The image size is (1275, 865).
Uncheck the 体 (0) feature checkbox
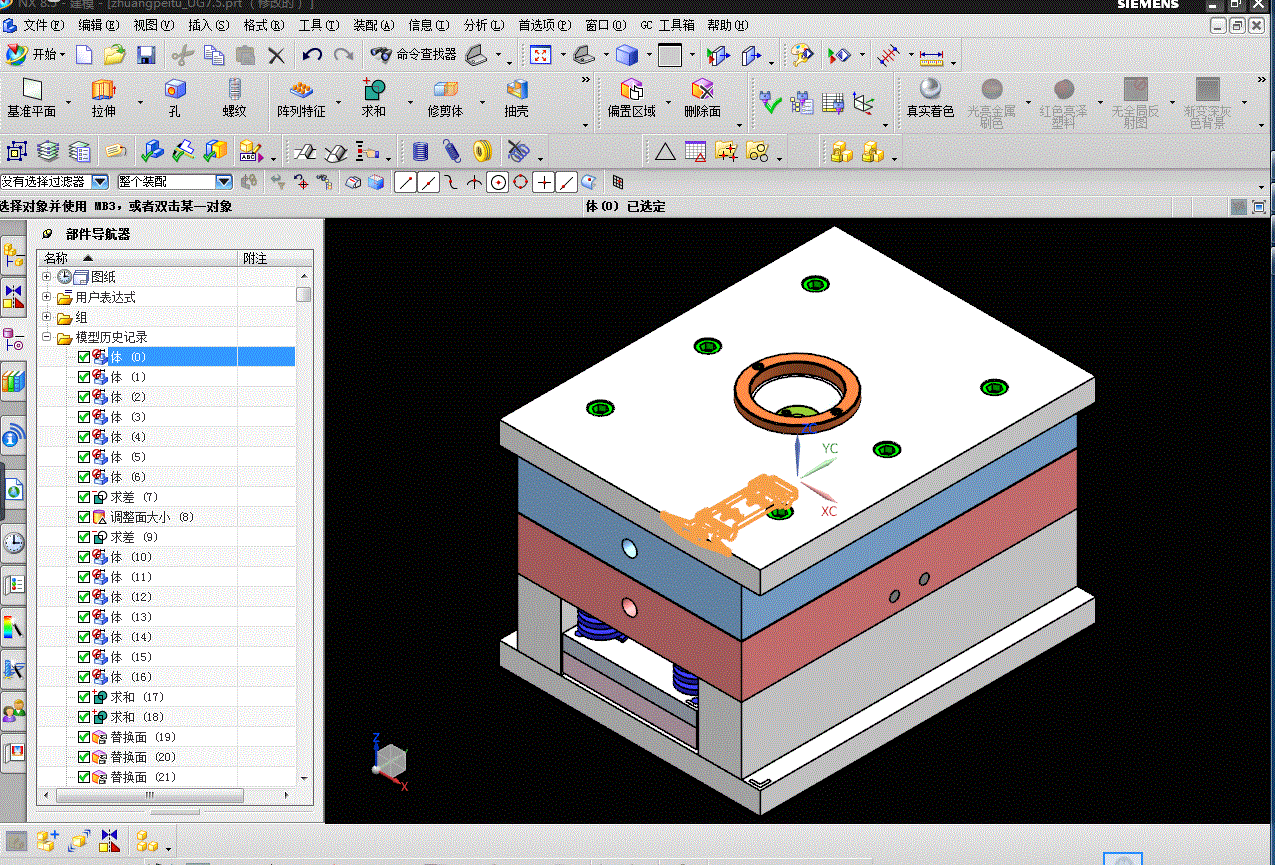pyautogui.click(x=84, y=357)
